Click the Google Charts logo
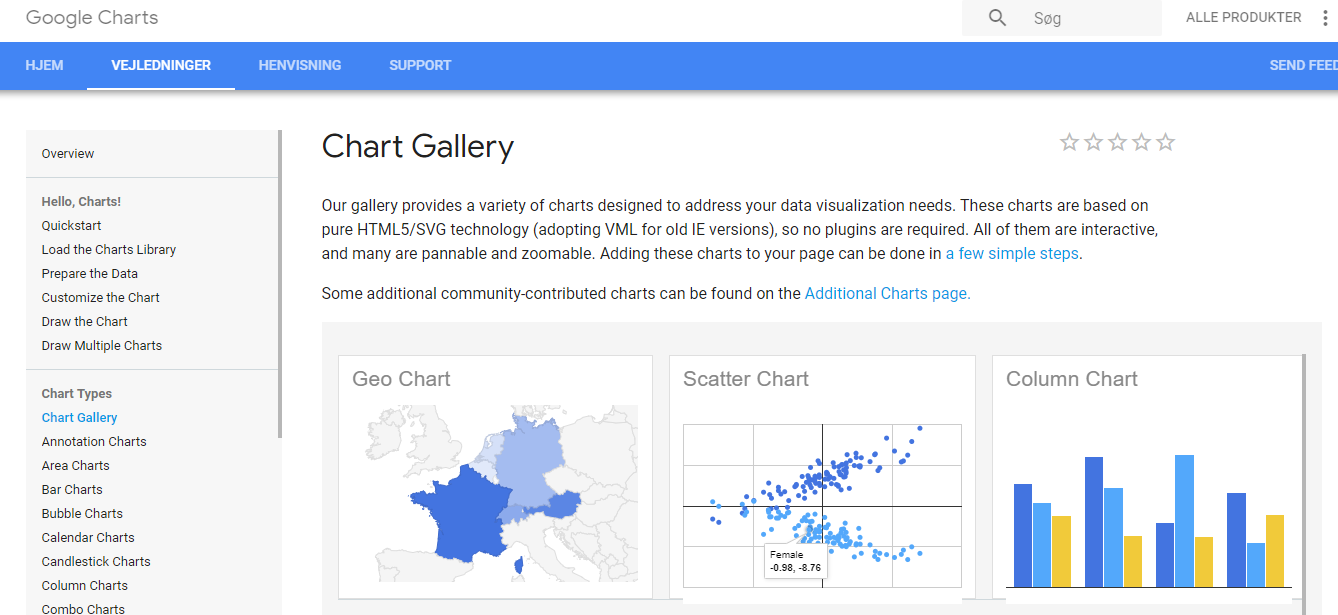1338x615 pixels. pyautogui.click(x=92, y=18)
